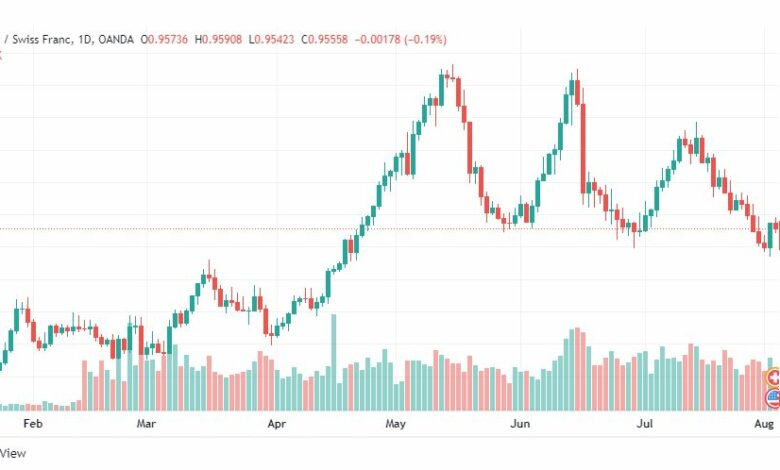The image size is (780, 470).
Task: Click the Jun label on time axis
Action: coord(520,424)
